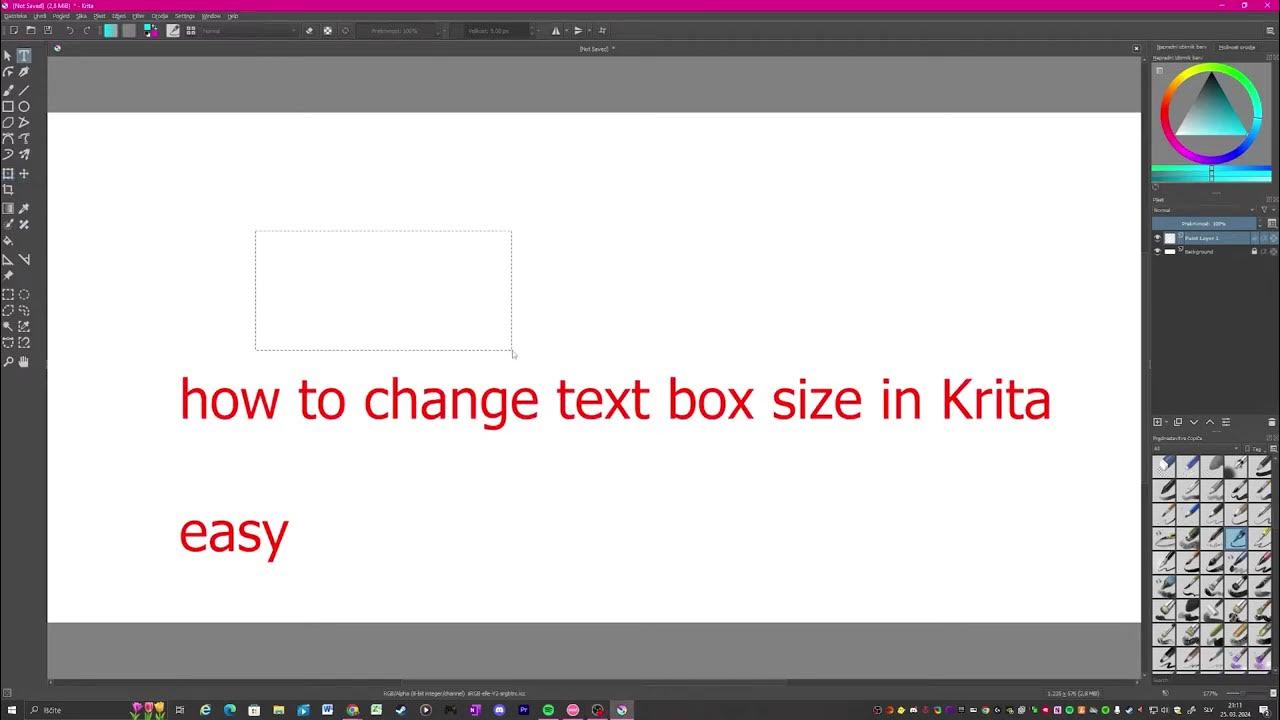Screen dimensions: 1280x720
Task: Select the shape Select (arrow) tool
Action: [8, 56]
